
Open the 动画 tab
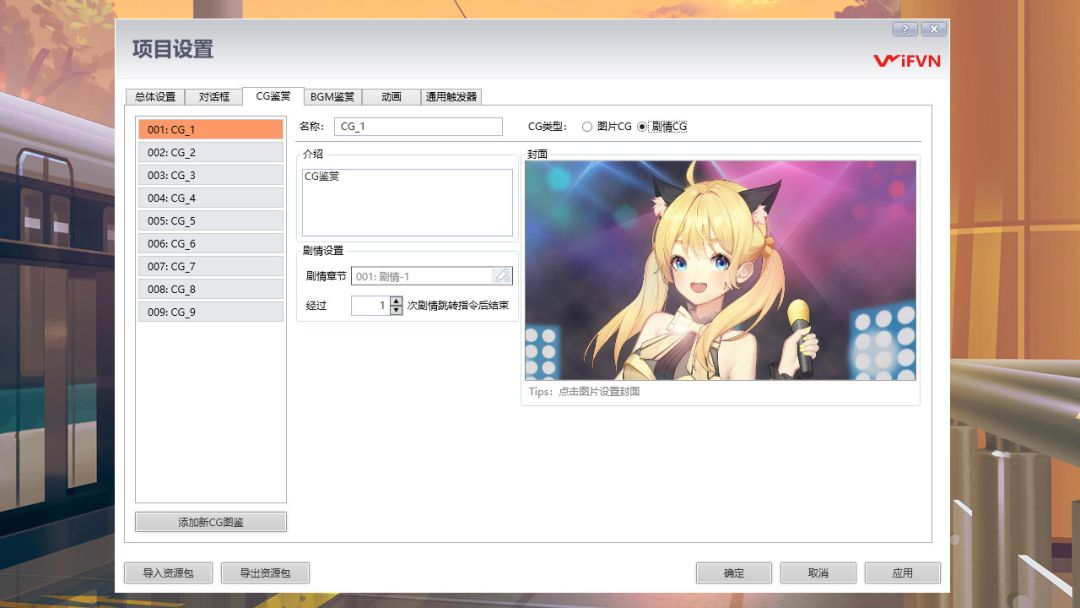(390, 96)
